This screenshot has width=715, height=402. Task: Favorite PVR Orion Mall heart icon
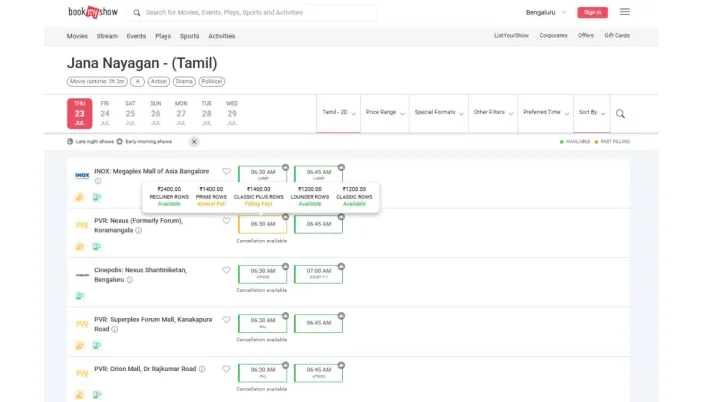click(x=226, y=369)
